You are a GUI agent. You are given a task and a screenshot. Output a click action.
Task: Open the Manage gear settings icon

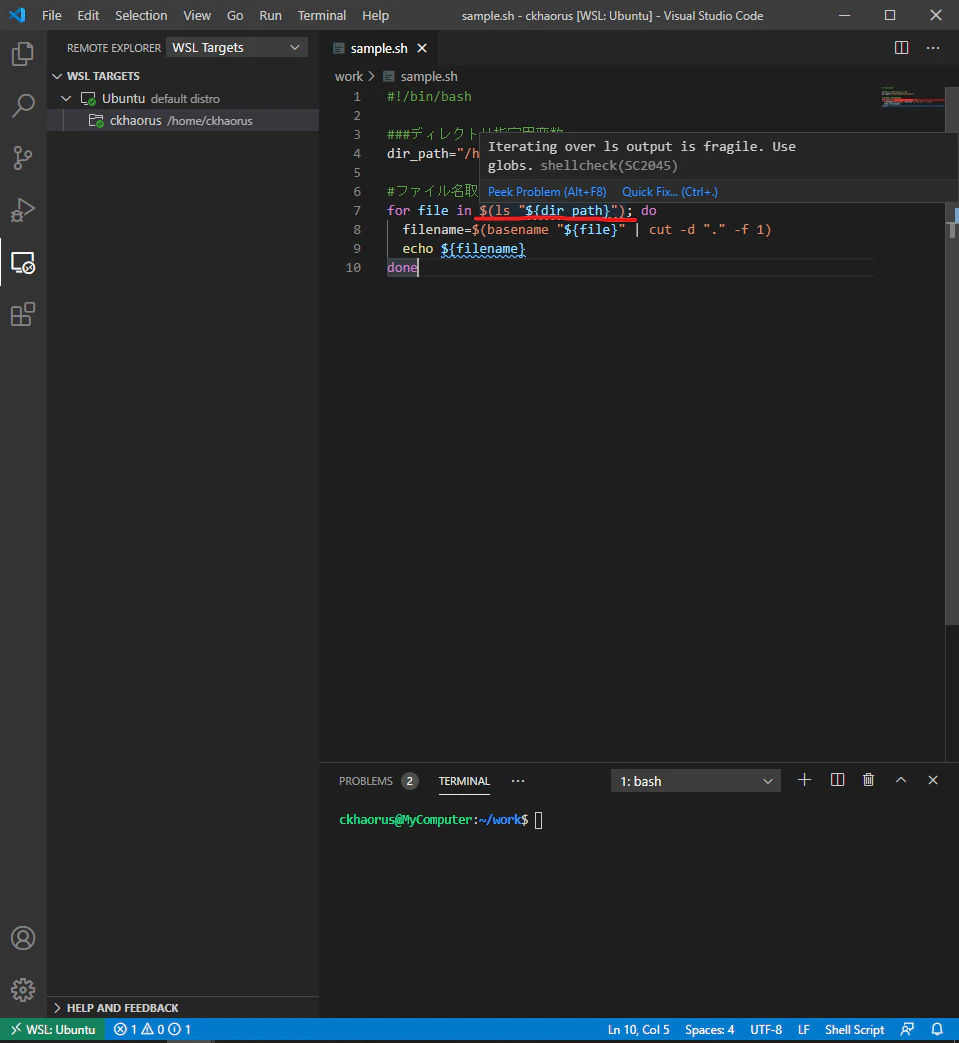[x=23, y=990]
